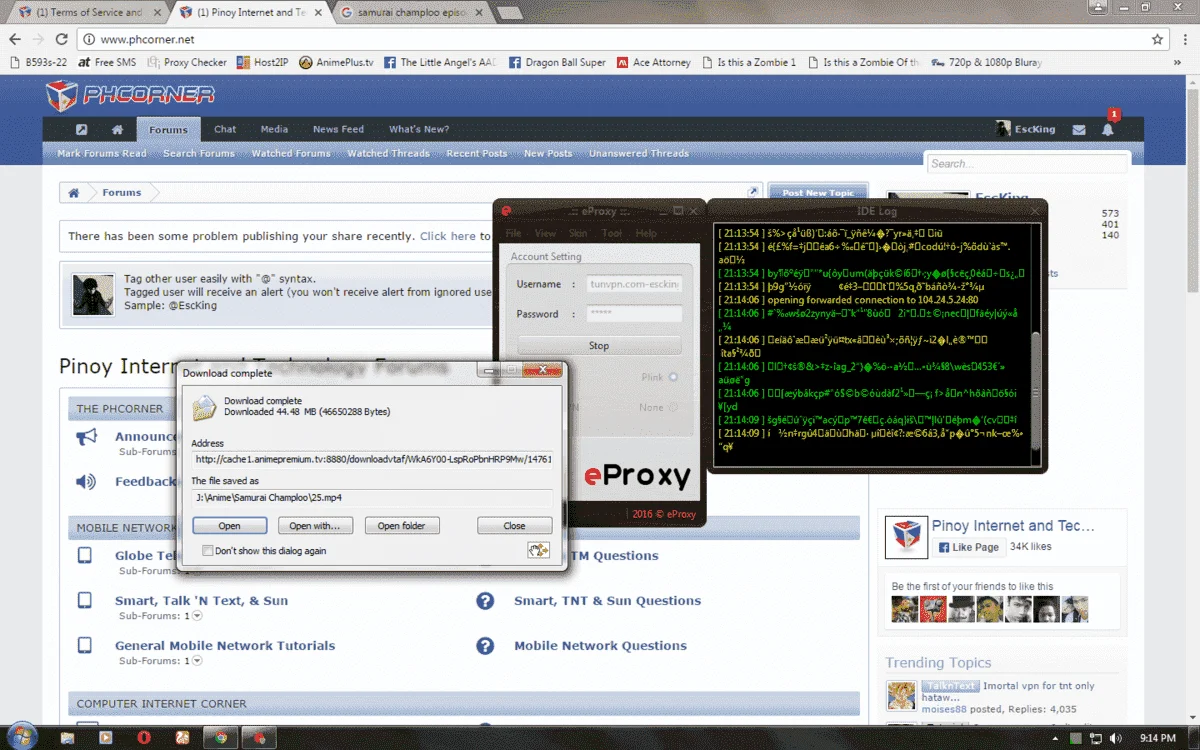Expand Smart, Talk 'N Text sub-forums arrow
This screenshot has height=750, width=1200.
197,616
